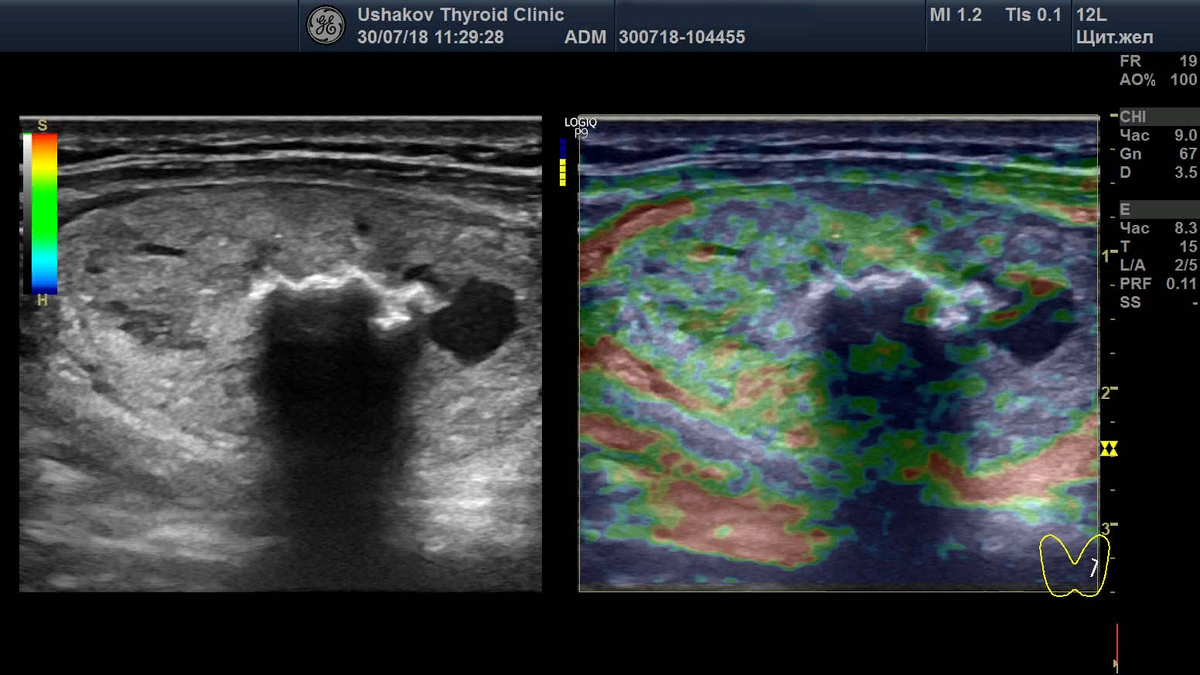Click the SS parameter row
This screenshot has width=1200, height=675.
click(x=1158, y=302)
